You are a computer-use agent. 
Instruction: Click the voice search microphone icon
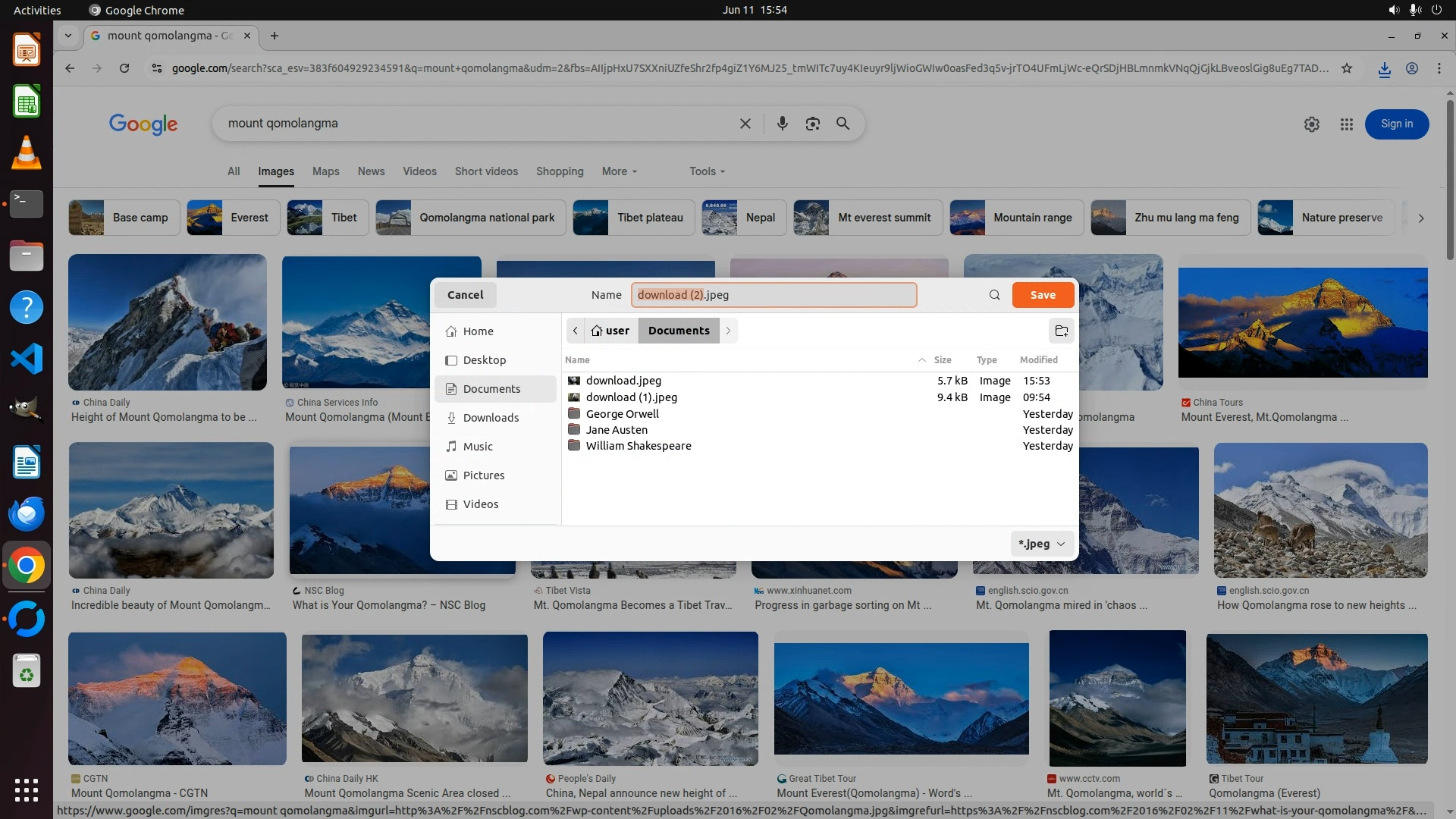coord(782,124)
